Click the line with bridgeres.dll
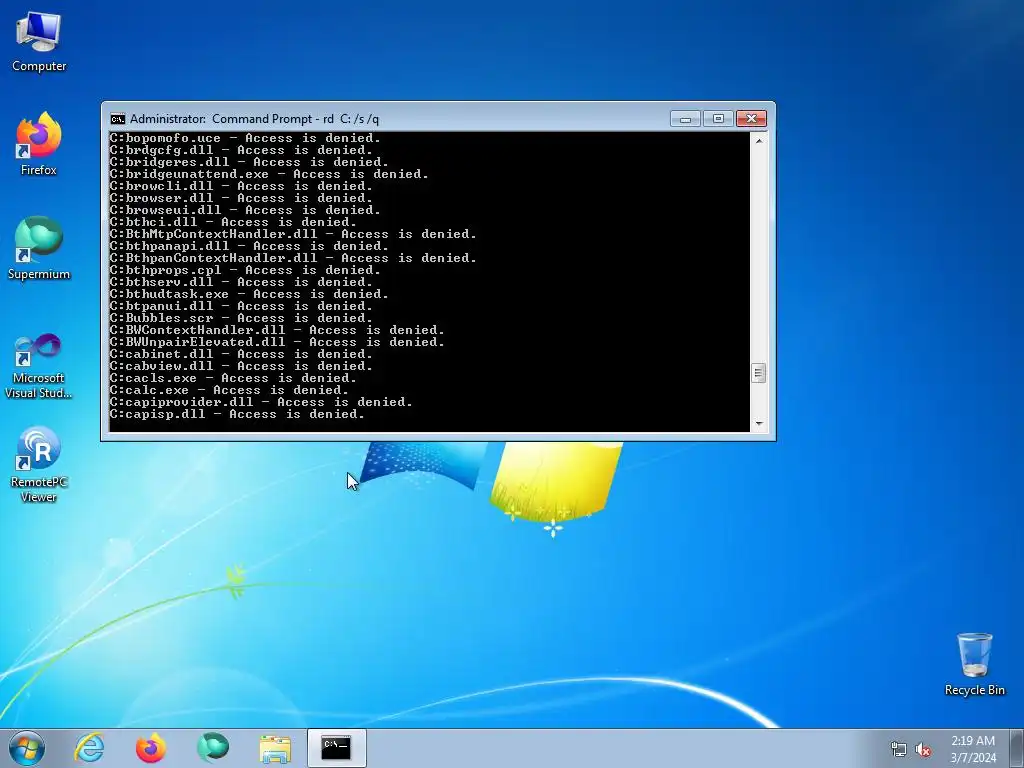The image size is (1024, 768). click(x=248, y=162)
